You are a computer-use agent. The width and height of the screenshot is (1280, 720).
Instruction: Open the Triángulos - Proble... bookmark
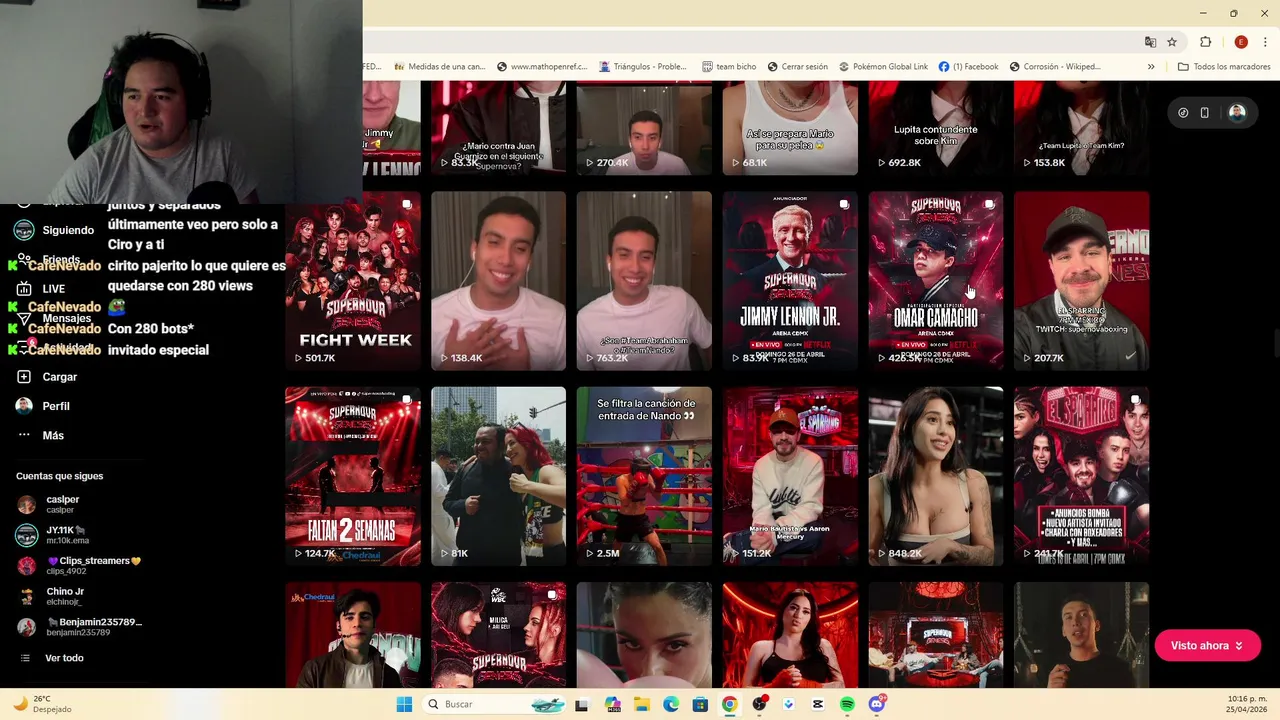(x=643, y=66)
